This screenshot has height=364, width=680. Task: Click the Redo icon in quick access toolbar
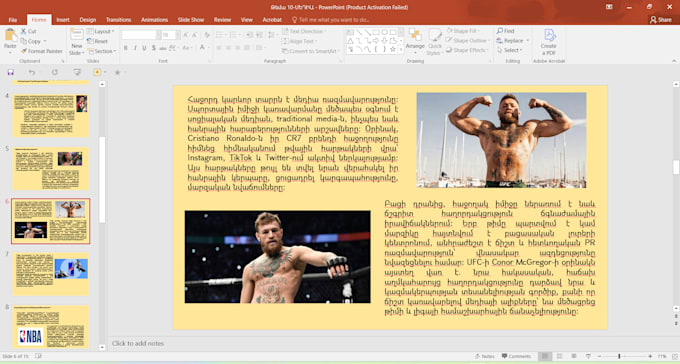point(55,72)
